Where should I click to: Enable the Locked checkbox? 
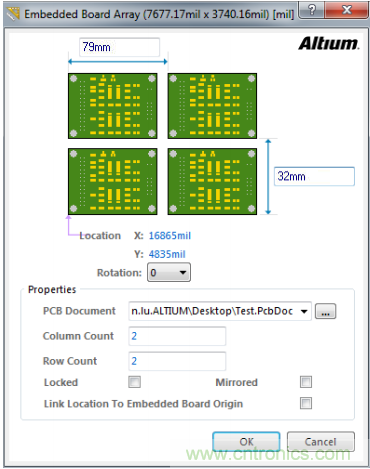click(135, 382)
